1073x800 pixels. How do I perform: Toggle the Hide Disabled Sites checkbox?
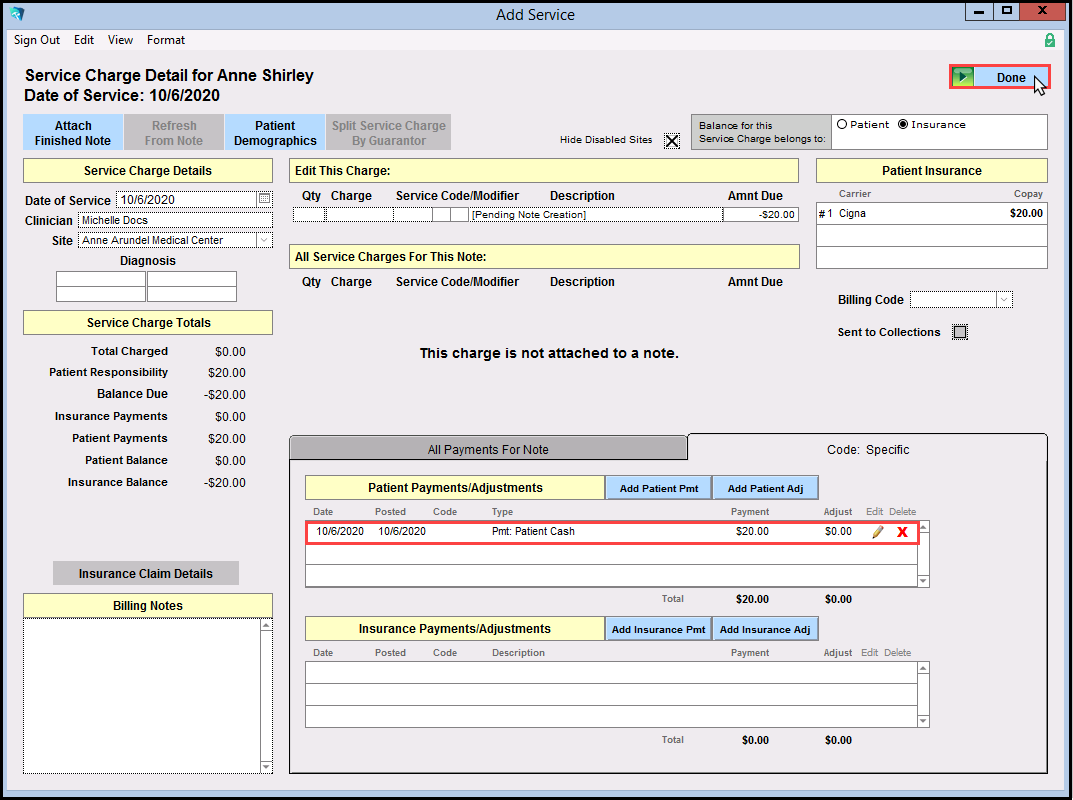tap(672, 141)
